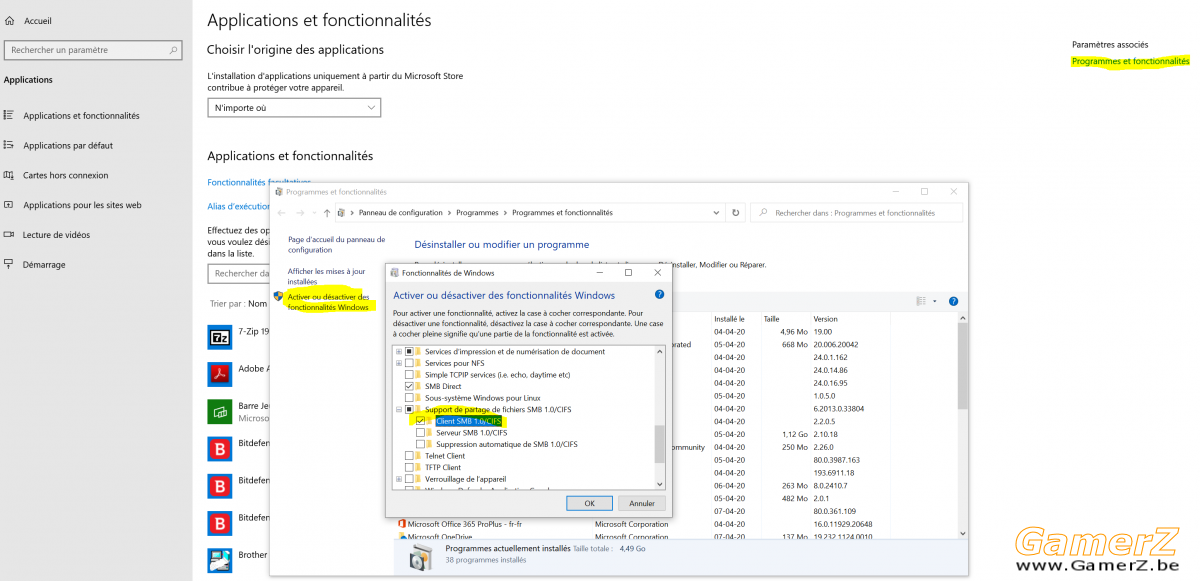
Task: Click the Accueil home icon in Settings sidebar
Action: coord(9,20)
